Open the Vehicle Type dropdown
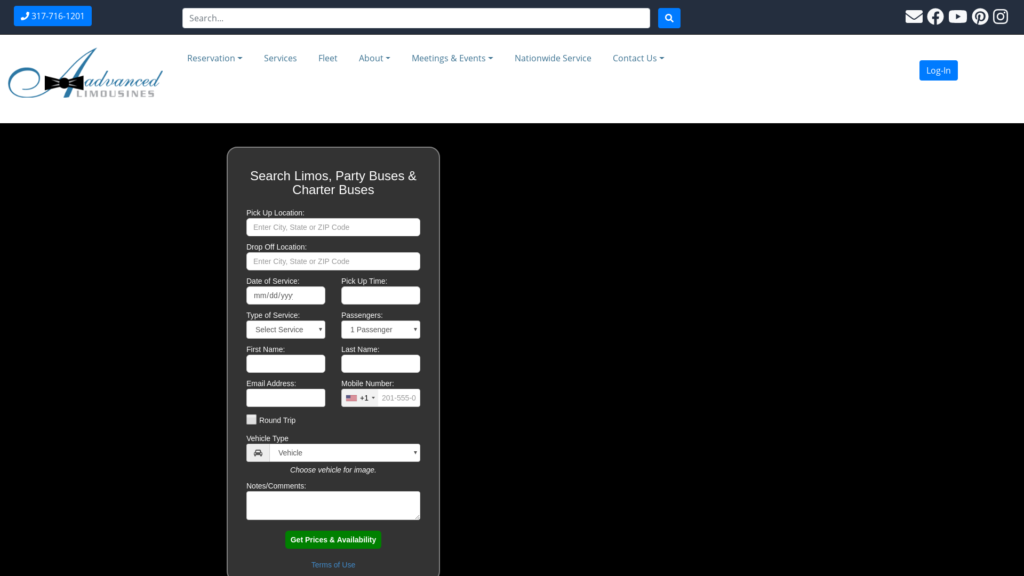This screenshot has width=1024, height=576. click(x=344, y=453)
